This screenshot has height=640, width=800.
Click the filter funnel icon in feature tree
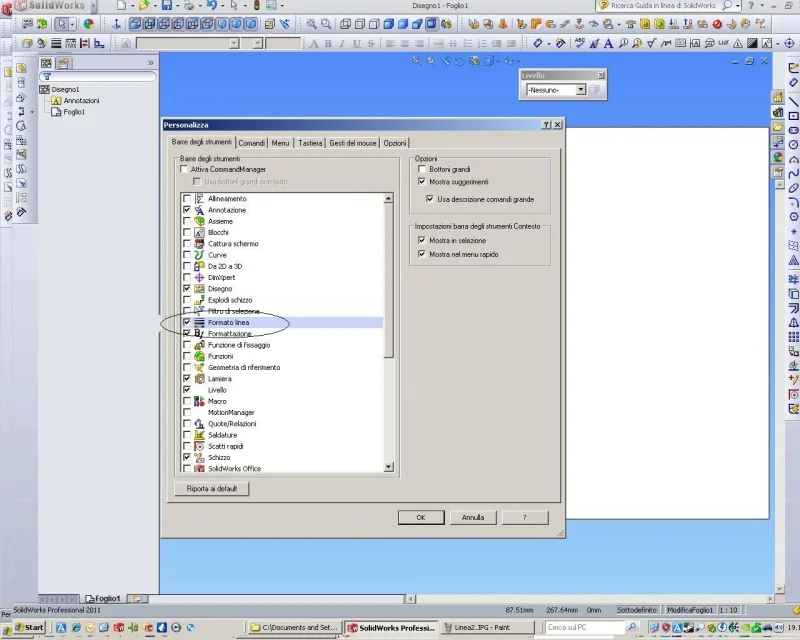(x=47, y=77)
